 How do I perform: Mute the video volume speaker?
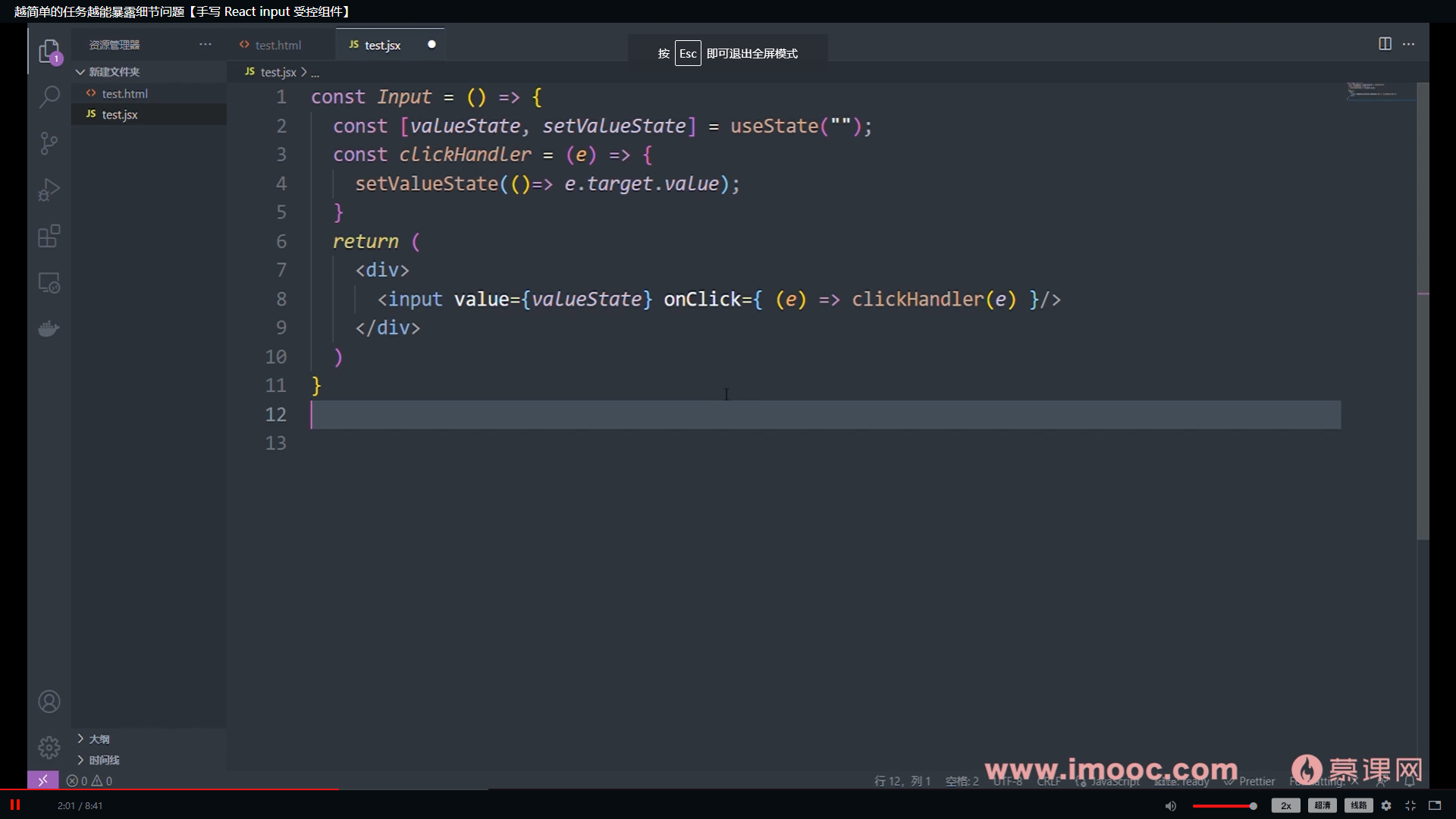(1171, 805)
